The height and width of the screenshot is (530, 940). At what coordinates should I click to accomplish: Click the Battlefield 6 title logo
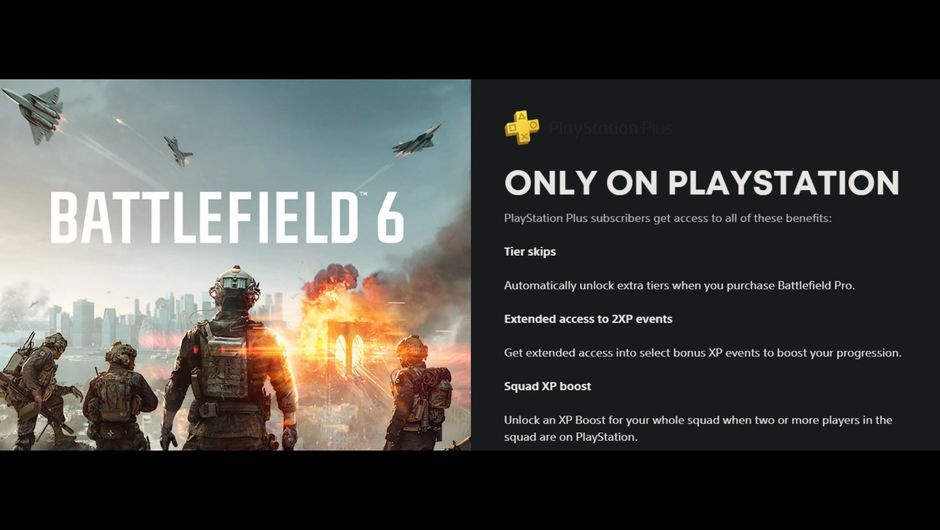coord(227,218)
